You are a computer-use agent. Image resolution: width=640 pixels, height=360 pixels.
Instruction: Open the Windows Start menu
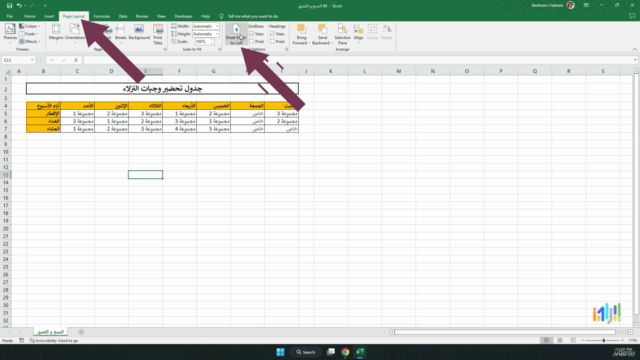280,352
